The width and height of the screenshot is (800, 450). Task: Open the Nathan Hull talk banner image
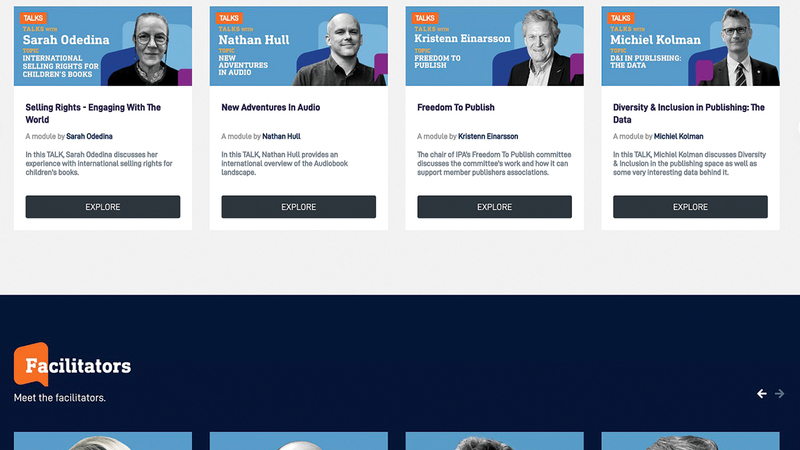tap(298, 46)
